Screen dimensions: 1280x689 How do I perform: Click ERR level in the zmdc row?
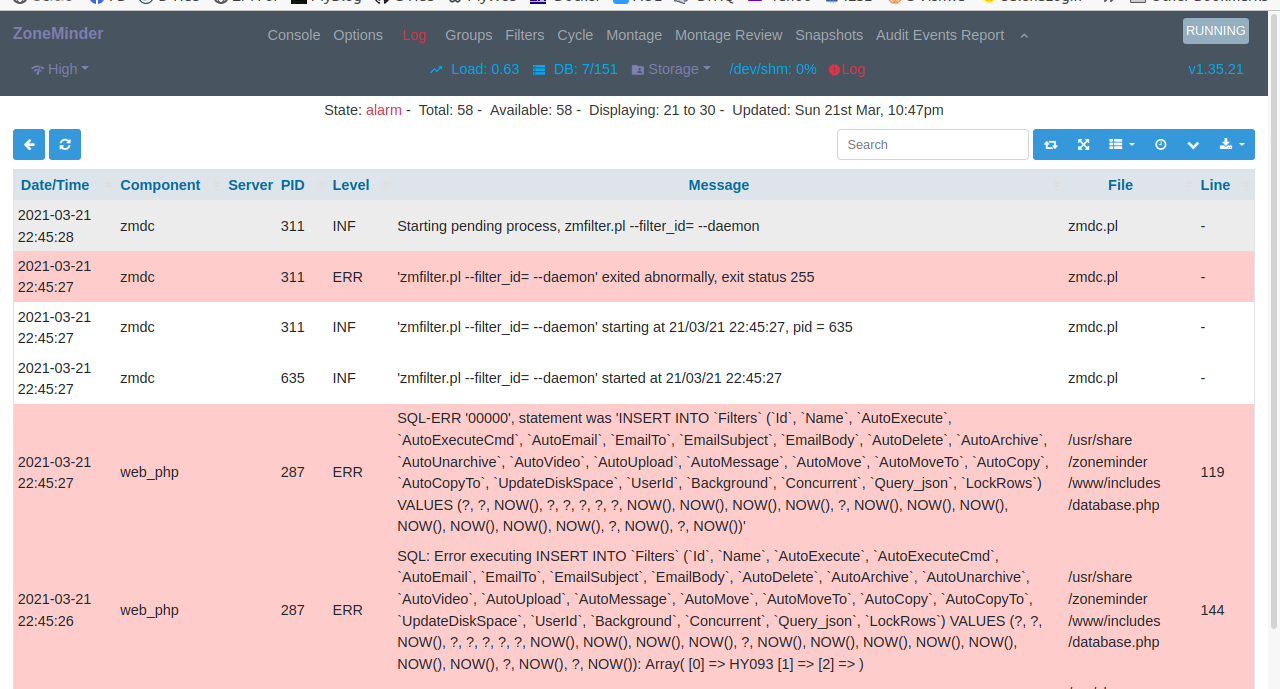(x=347, y=277)
